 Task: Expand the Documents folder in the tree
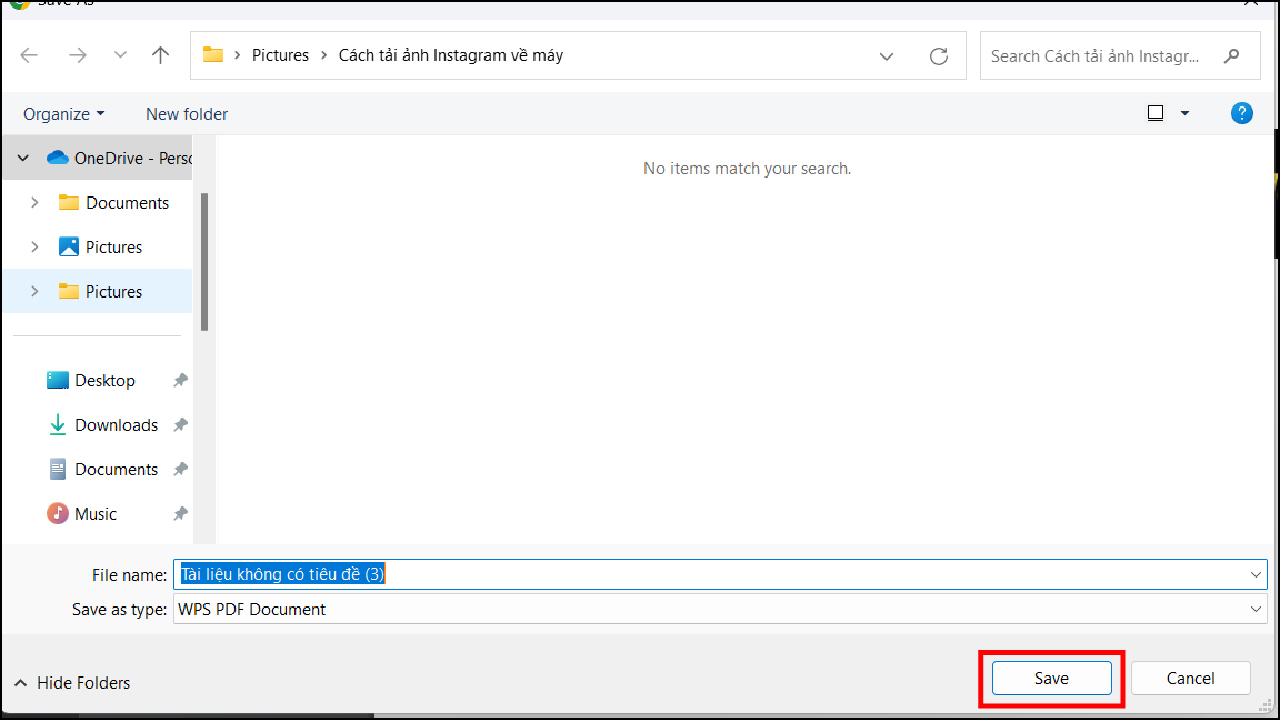tap(33, 202)
